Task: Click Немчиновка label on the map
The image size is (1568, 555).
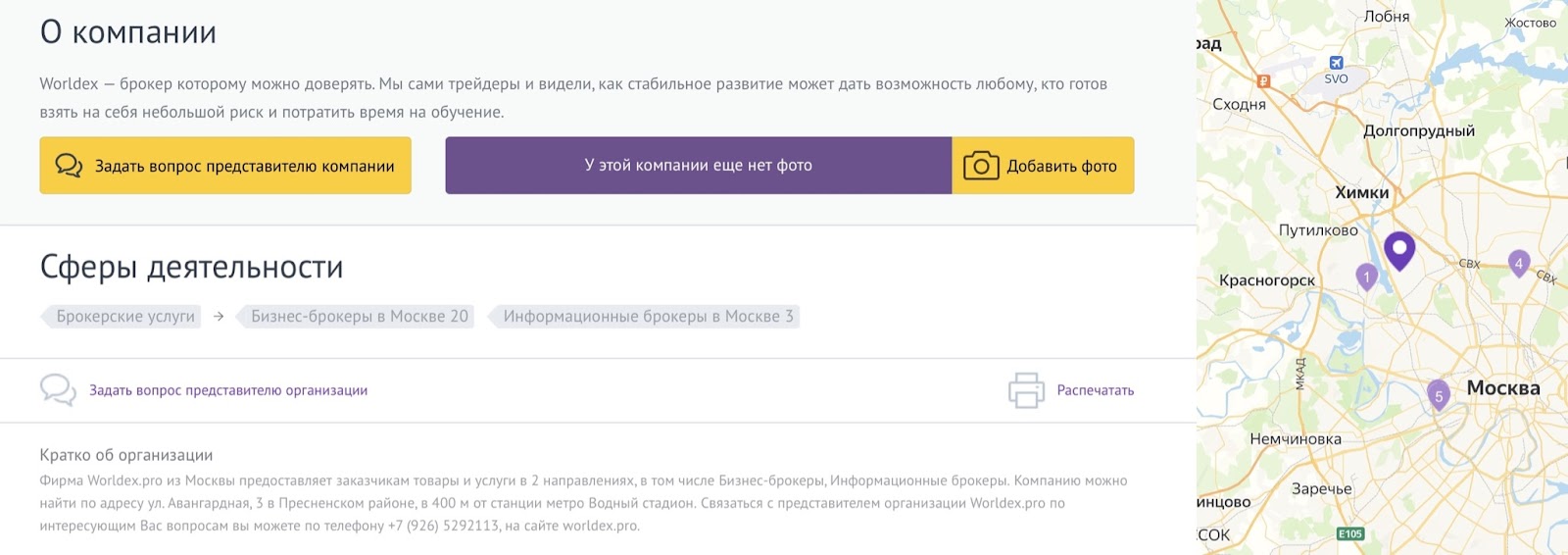Action: point(1296,439)
